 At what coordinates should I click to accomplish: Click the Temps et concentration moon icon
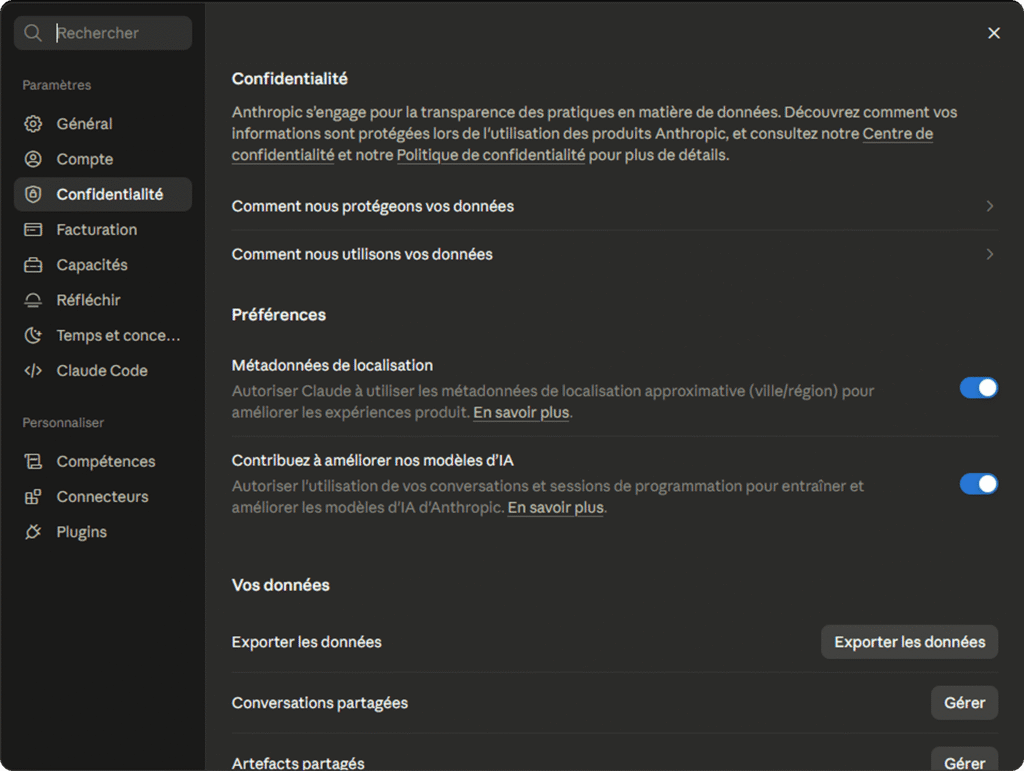[33, 335]
